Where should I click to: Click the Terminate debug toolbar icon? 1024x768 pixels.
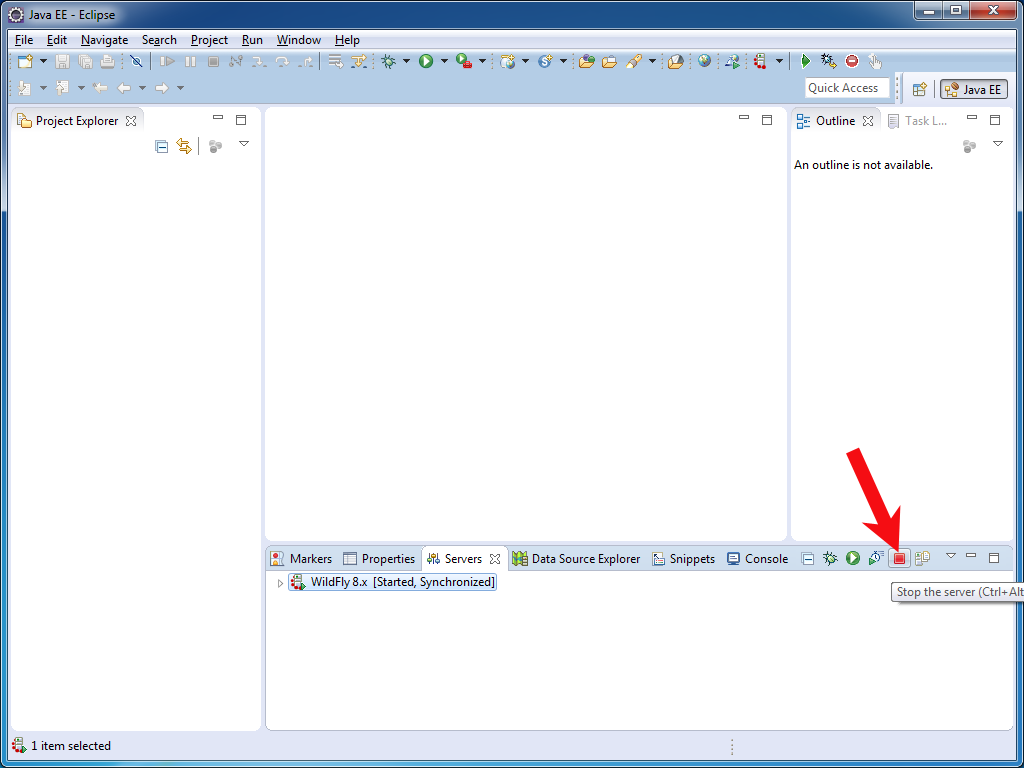point(213,61)
